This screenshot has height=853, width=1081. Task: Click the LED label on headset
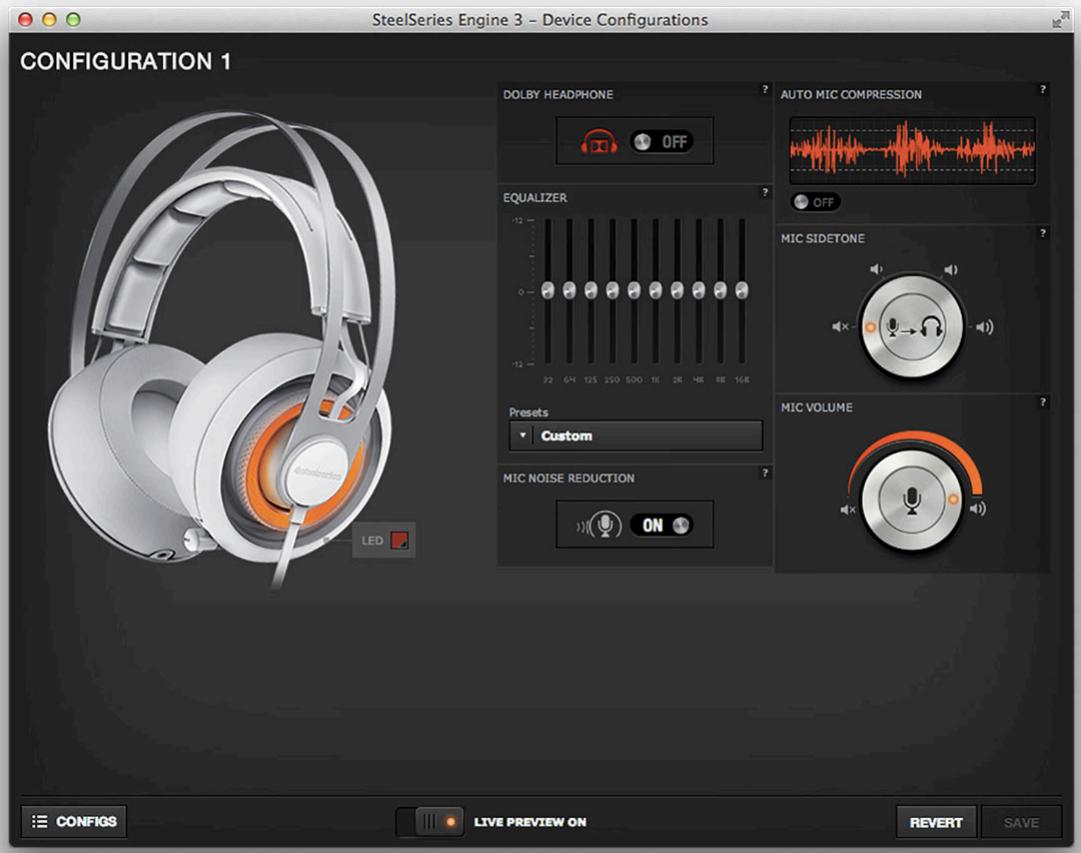(372, 541)
